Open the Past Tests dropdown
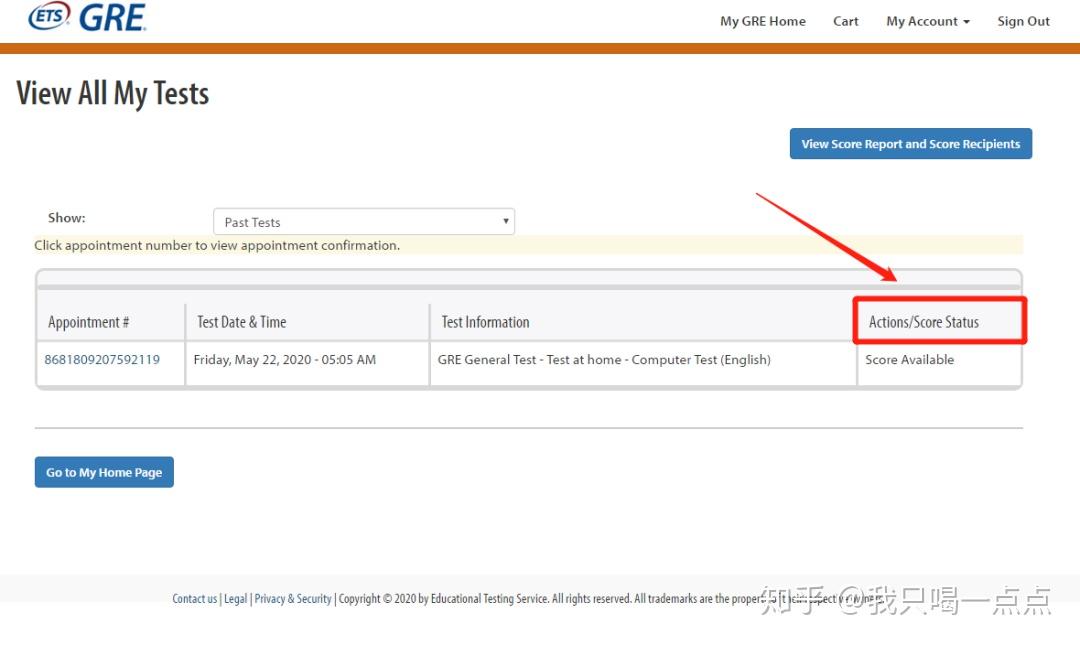The image size is (1080, 645). 364,222
